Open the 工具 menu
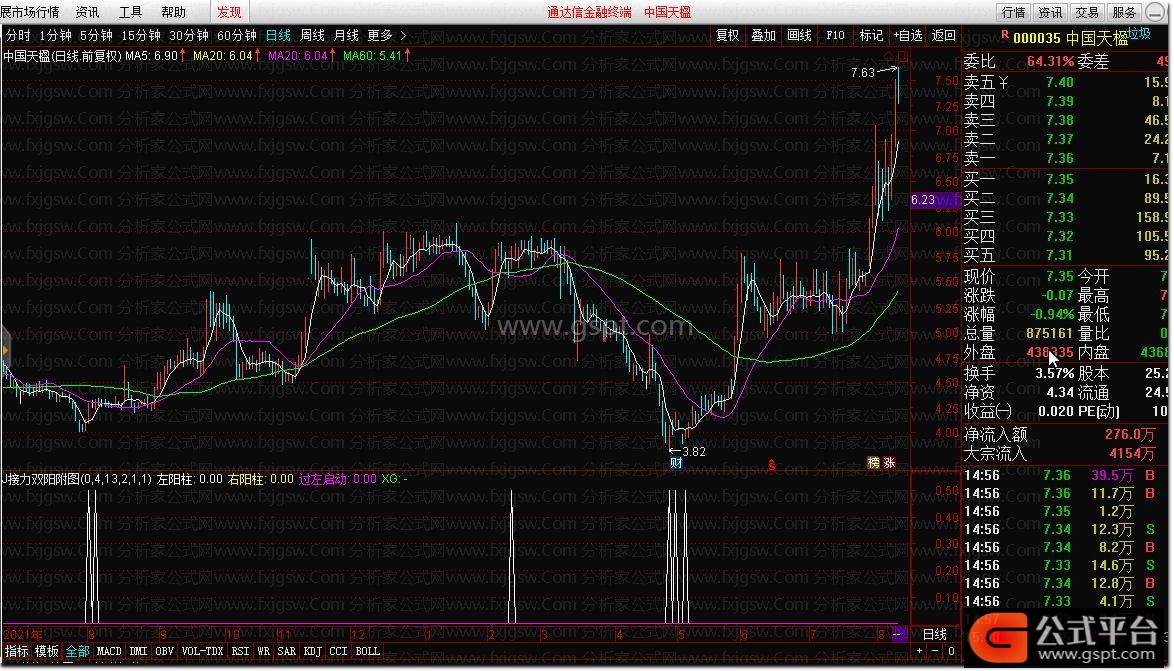Image resolution: width=1174 pixels, height=671 pixels. pos(130,12)
